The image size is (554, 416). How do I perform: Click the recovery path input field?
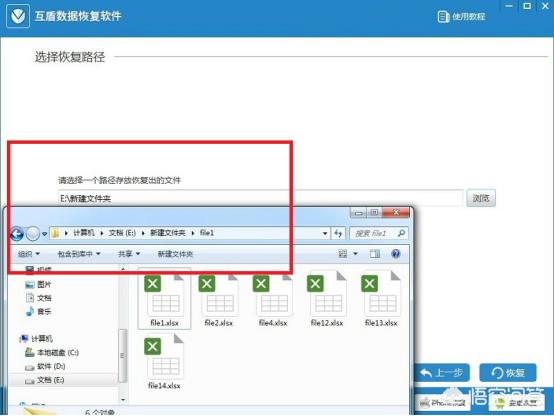tap(260, 198)
